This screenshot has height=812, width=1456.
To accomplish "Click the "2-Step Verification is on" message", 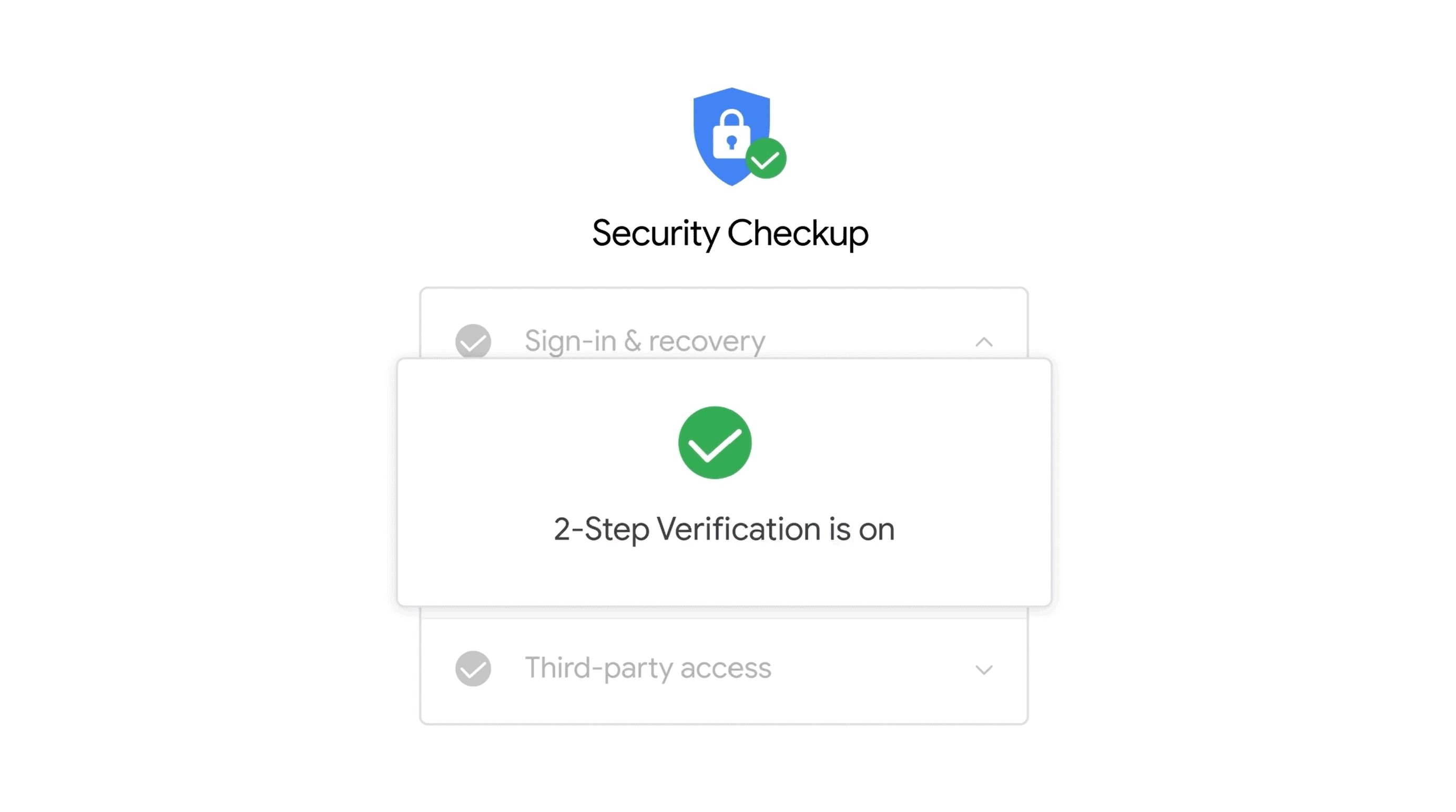I will (x=724, y=529).
